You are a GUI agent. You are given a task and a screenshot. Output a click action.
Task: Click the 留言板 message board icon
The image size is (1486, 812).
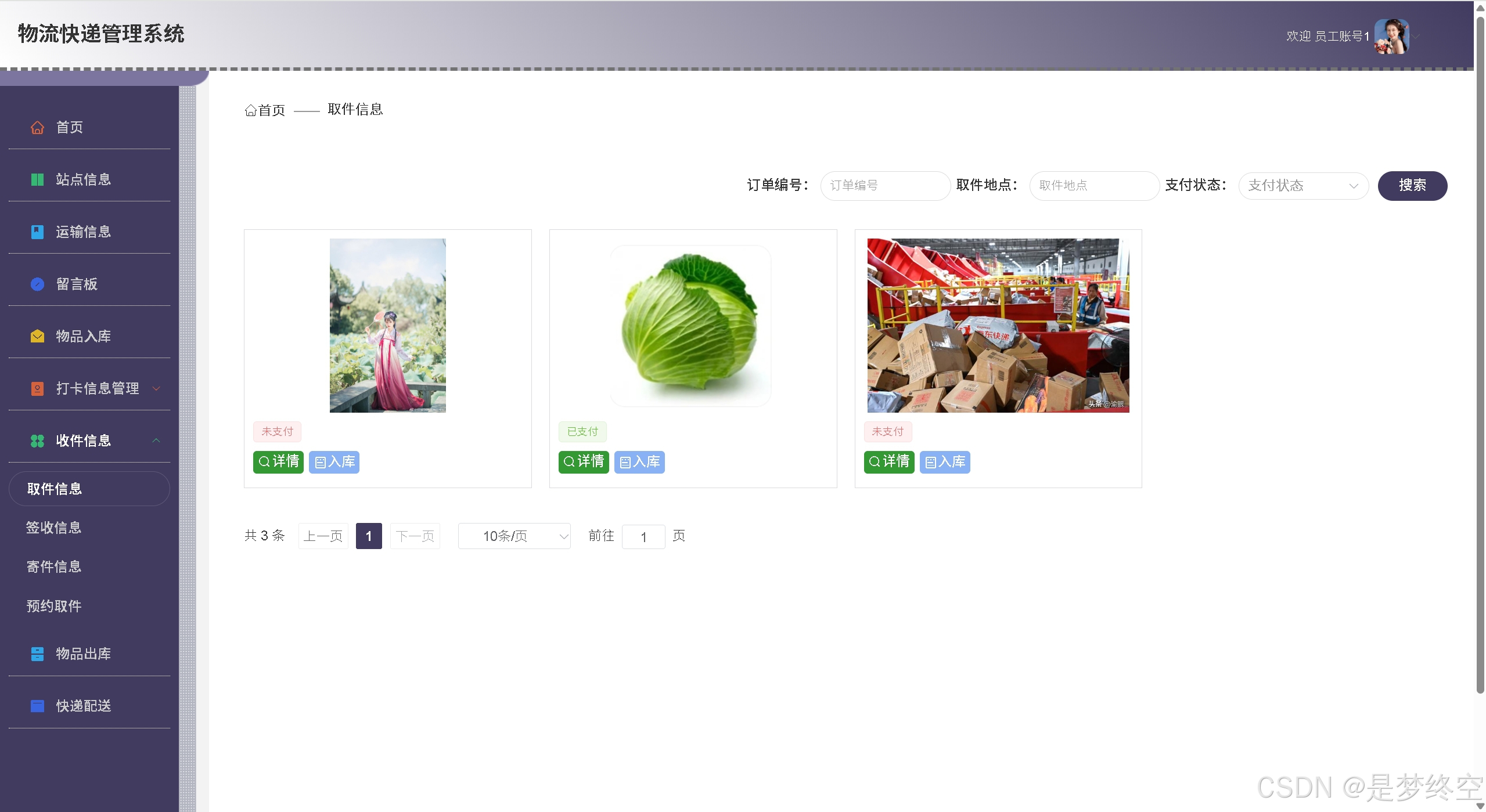click(x=37, y=284)
